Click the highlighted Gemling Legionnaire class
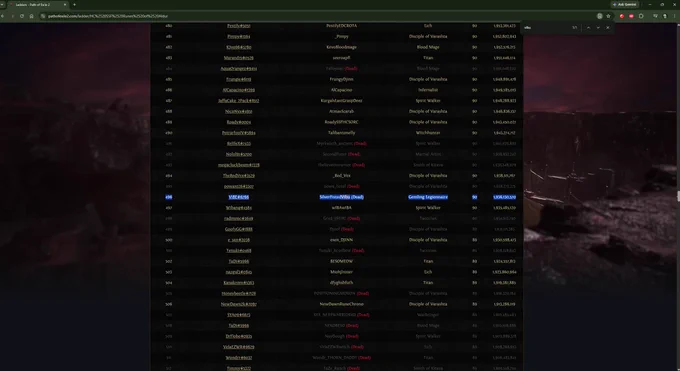Viewport: 680px width, 371px height. (x=428, y=197)
